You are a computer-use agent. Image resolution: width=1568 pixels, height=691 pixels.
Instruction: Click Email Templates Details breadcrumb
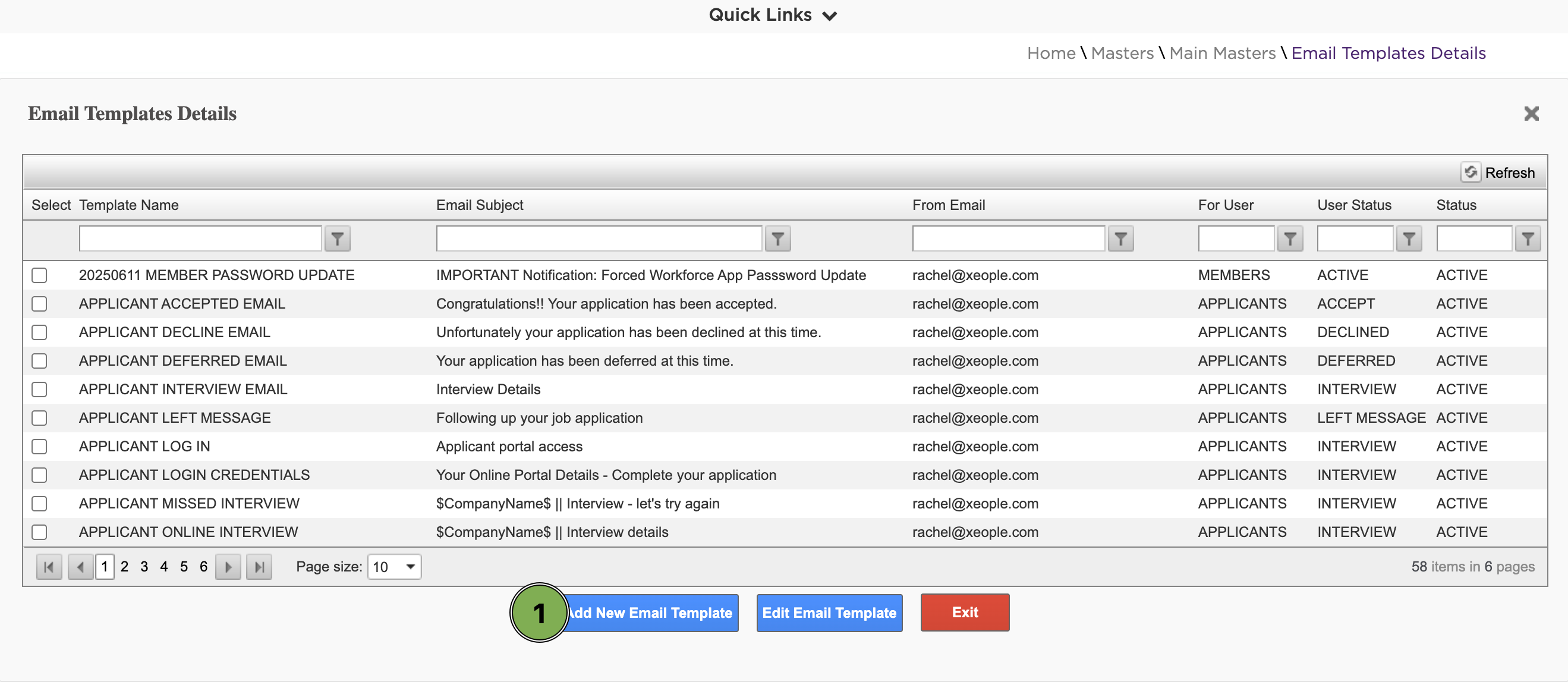tap(1388, 53)
